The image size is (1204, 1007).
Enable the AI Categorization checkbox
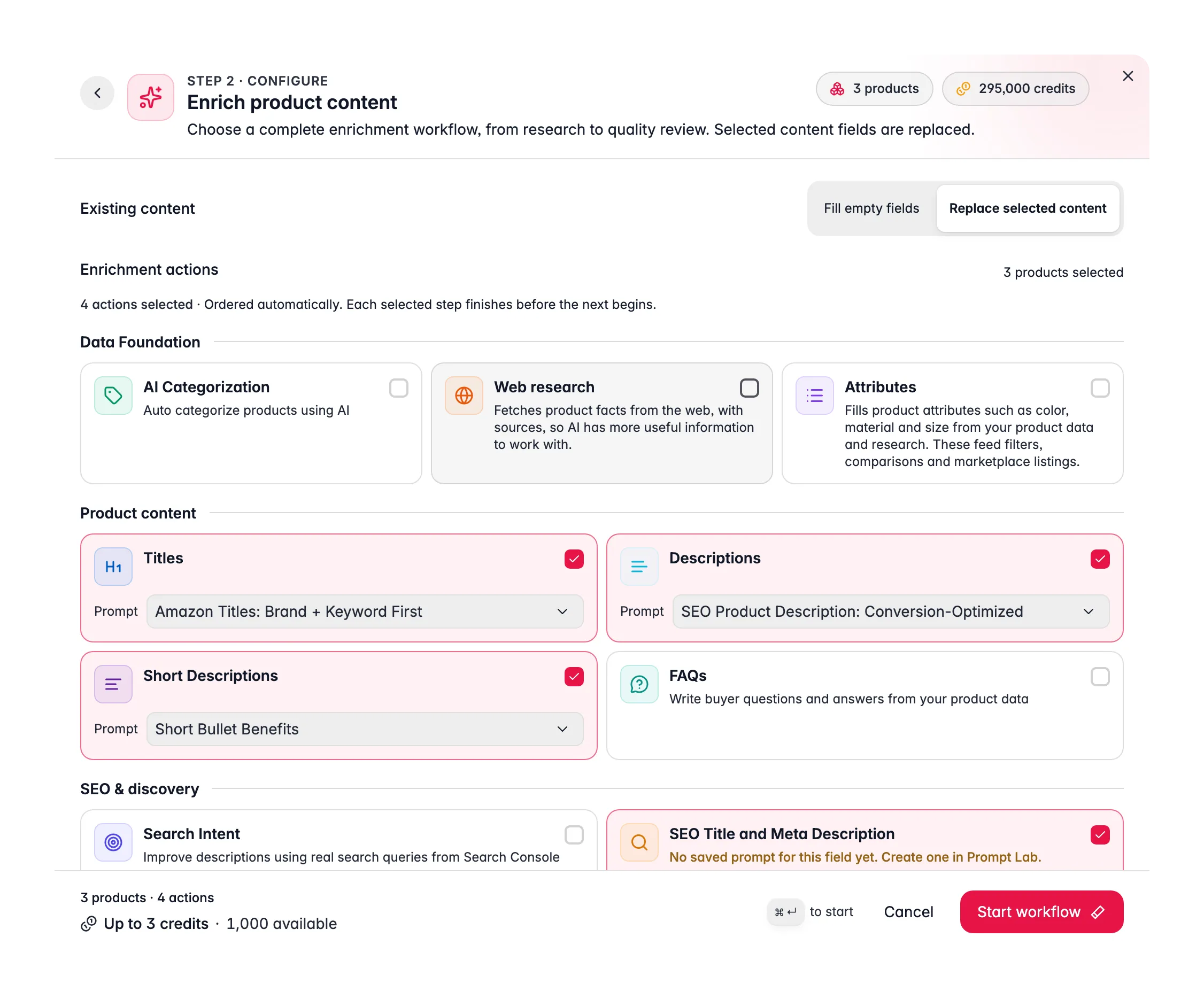pos(398,388)
